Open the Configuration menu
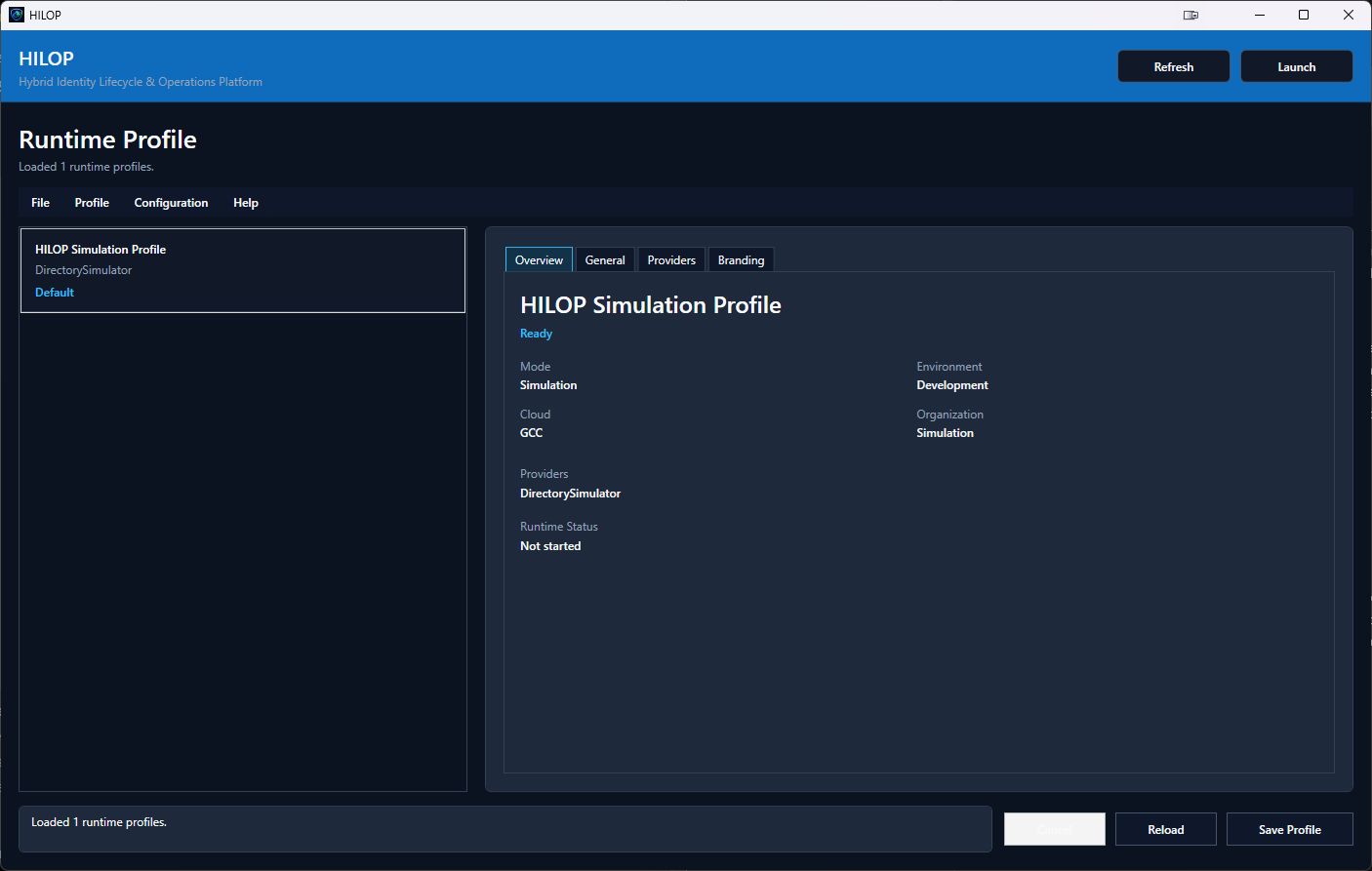 tap(171, 203)
